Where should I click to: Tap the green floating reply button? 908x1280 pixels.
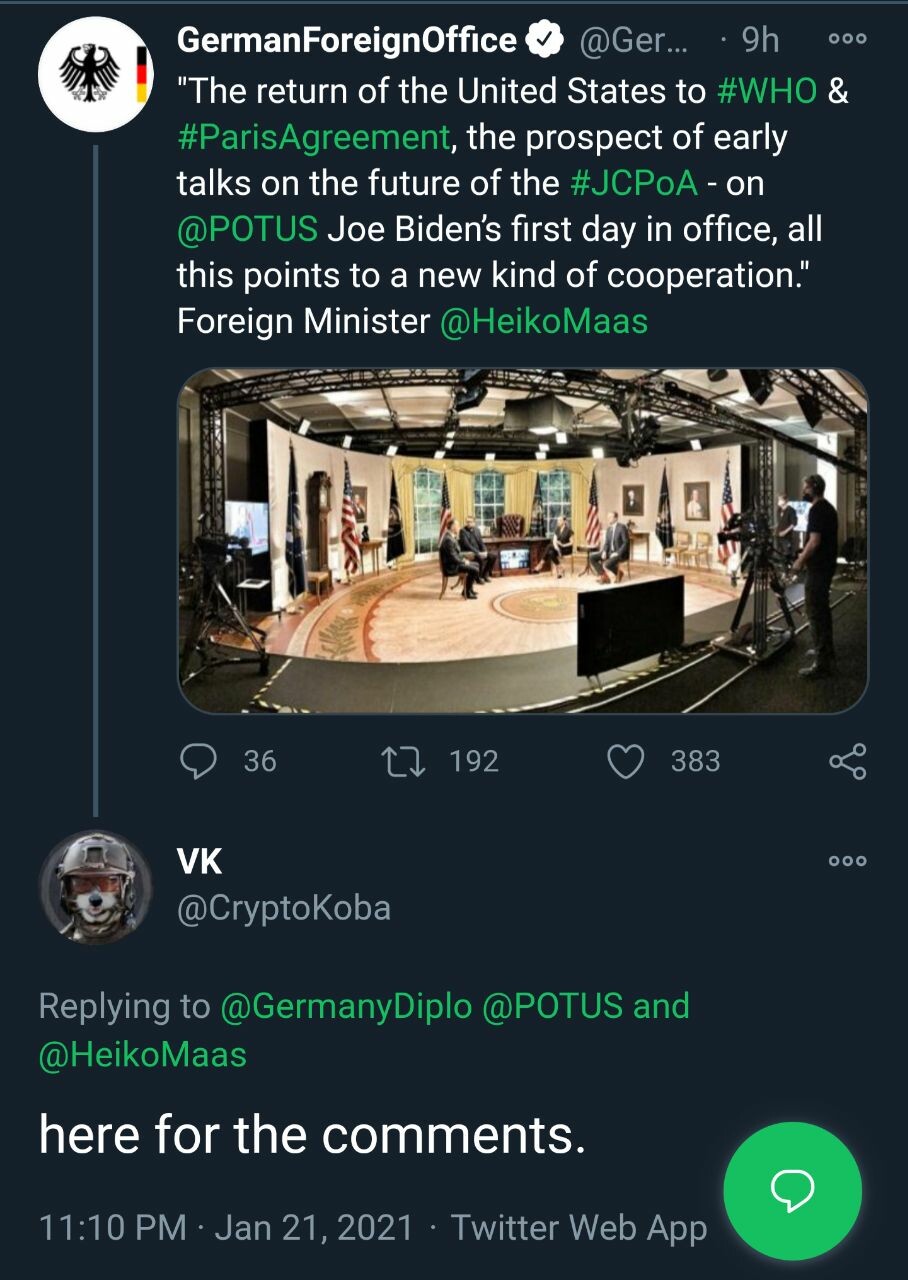(792, 1191)
